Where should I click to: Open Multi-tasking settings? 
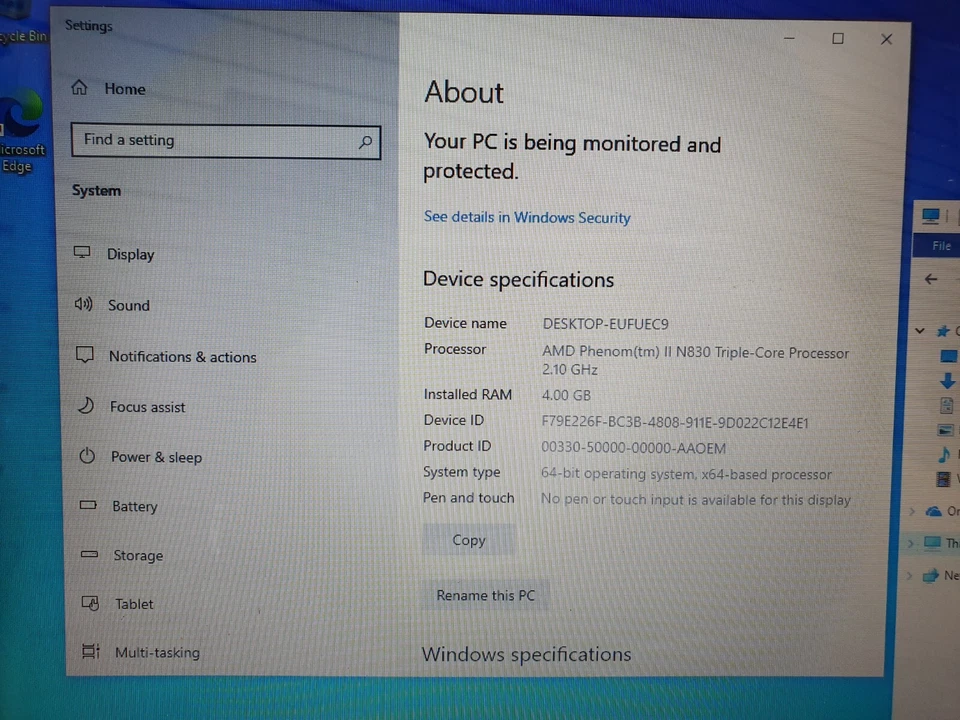point(157,652)
